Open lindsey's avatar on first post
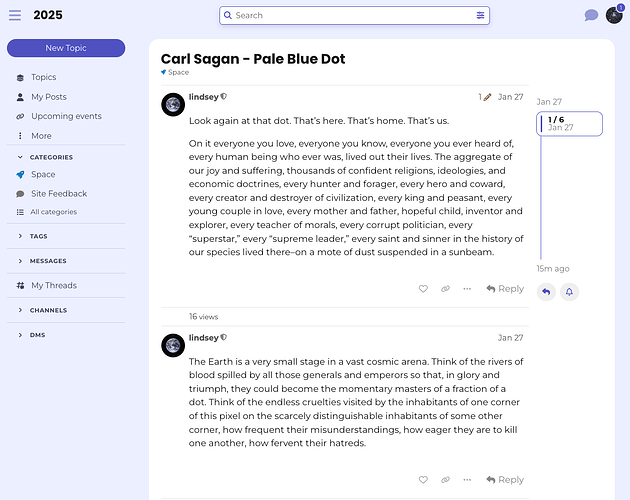Screen dimensions: 630x500 coord(173,105)
